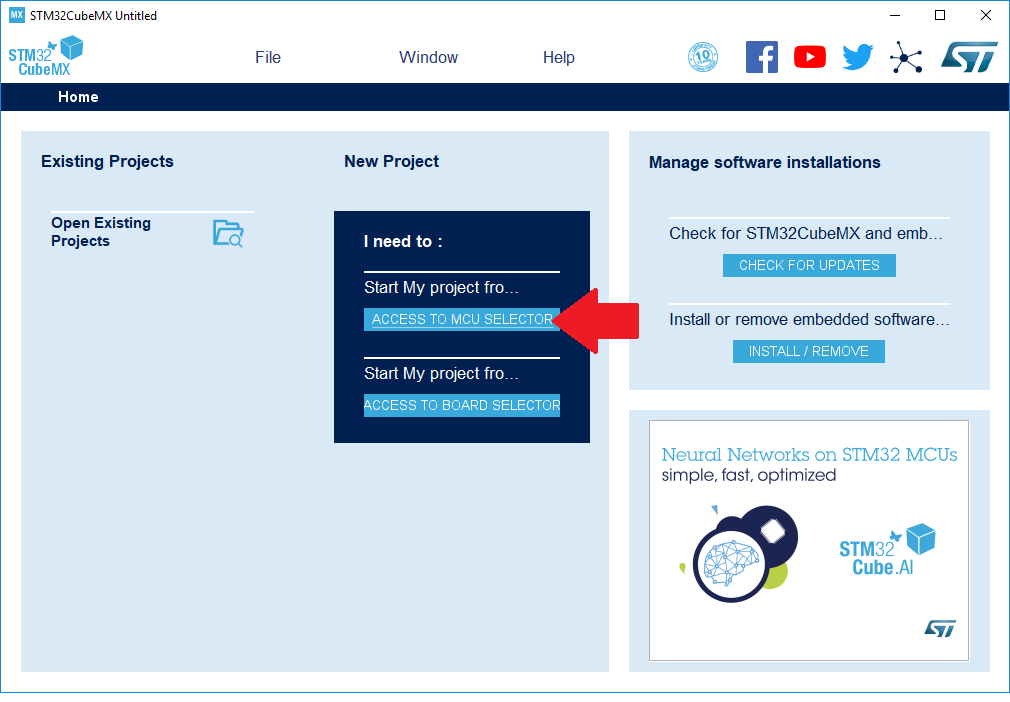Image resolution: width=1010 pixels, height=702 pixels.
Task: Click the 'New Project' heading
Action: point(391,162)
